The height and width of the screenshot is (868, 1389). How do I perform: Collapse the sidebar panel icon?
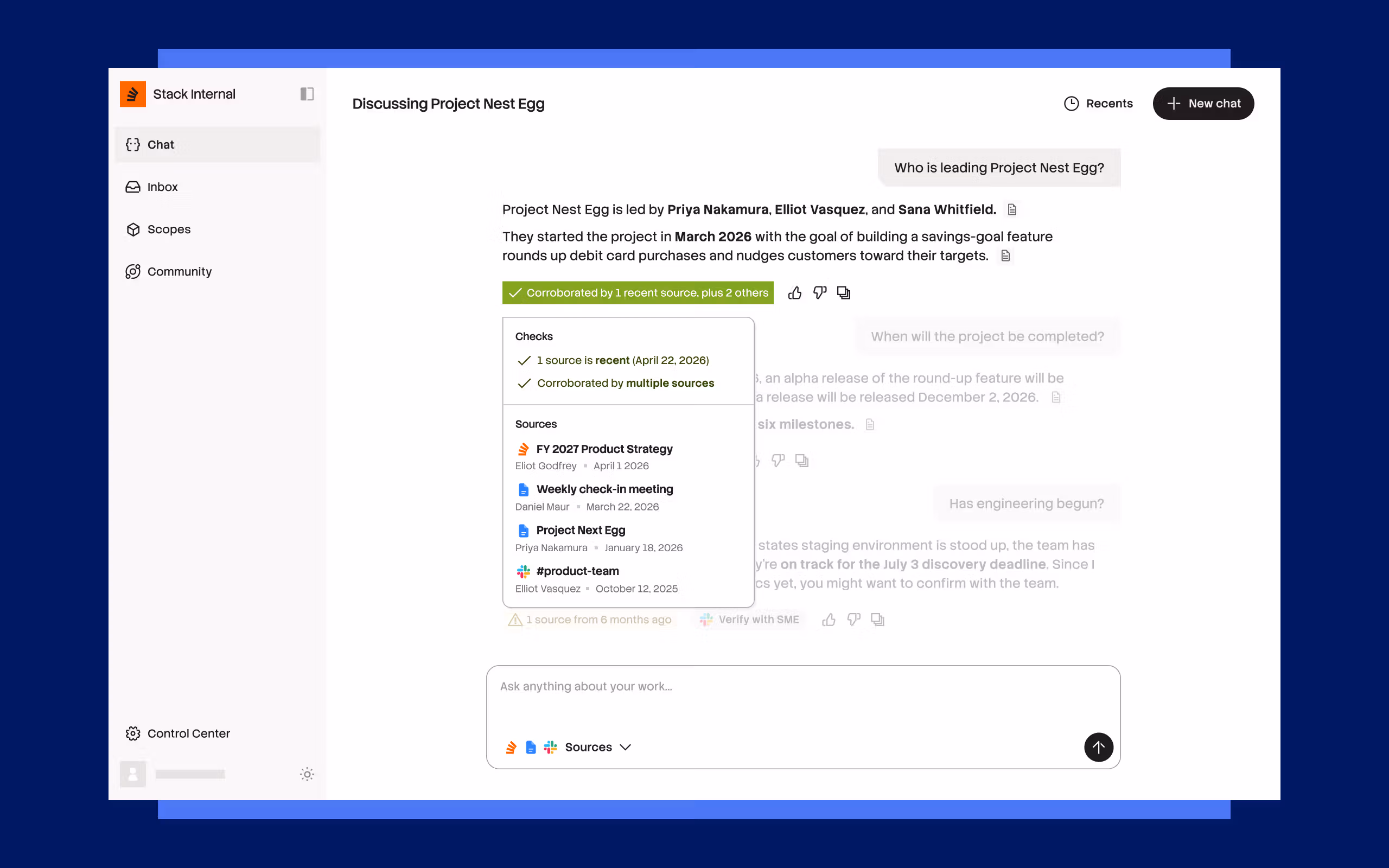(307, 93)
